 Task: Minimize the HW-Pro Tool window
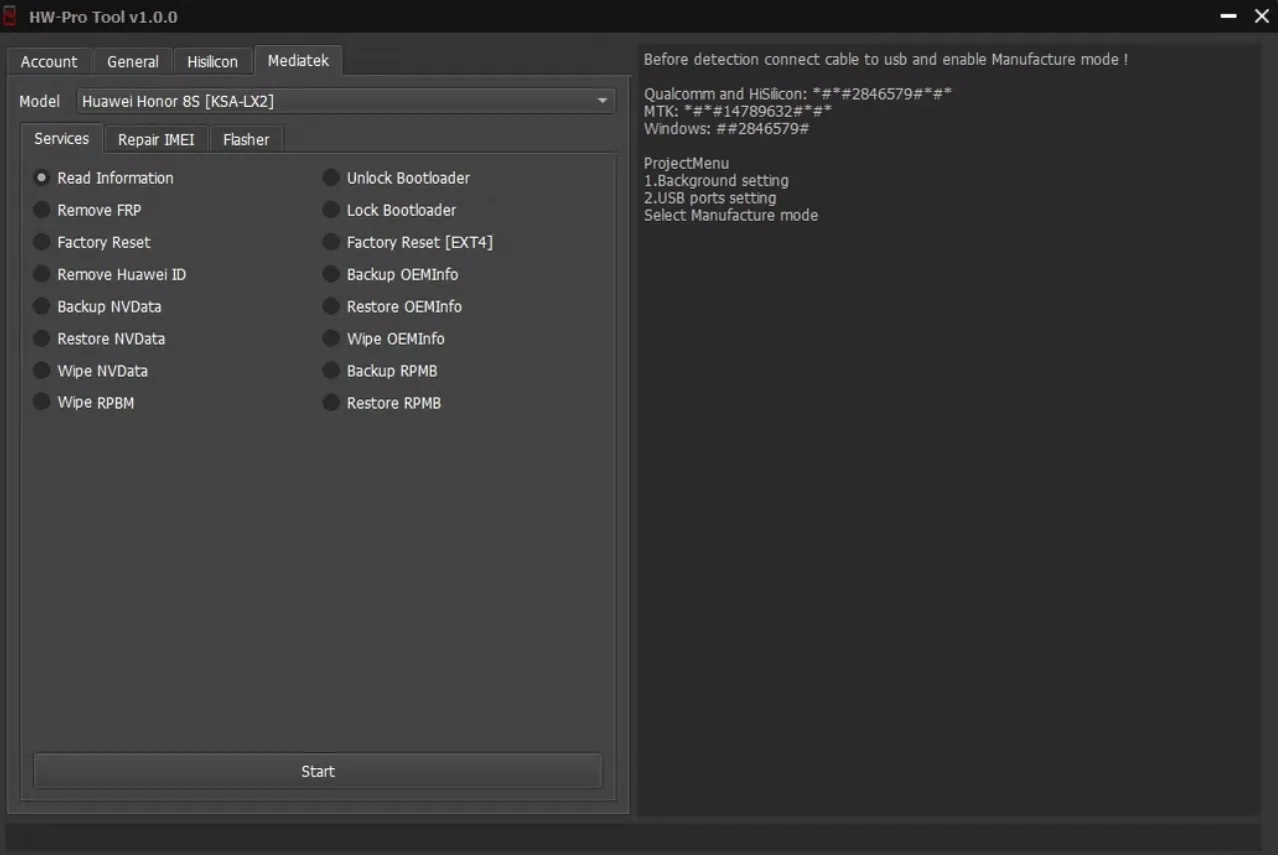1229,17
